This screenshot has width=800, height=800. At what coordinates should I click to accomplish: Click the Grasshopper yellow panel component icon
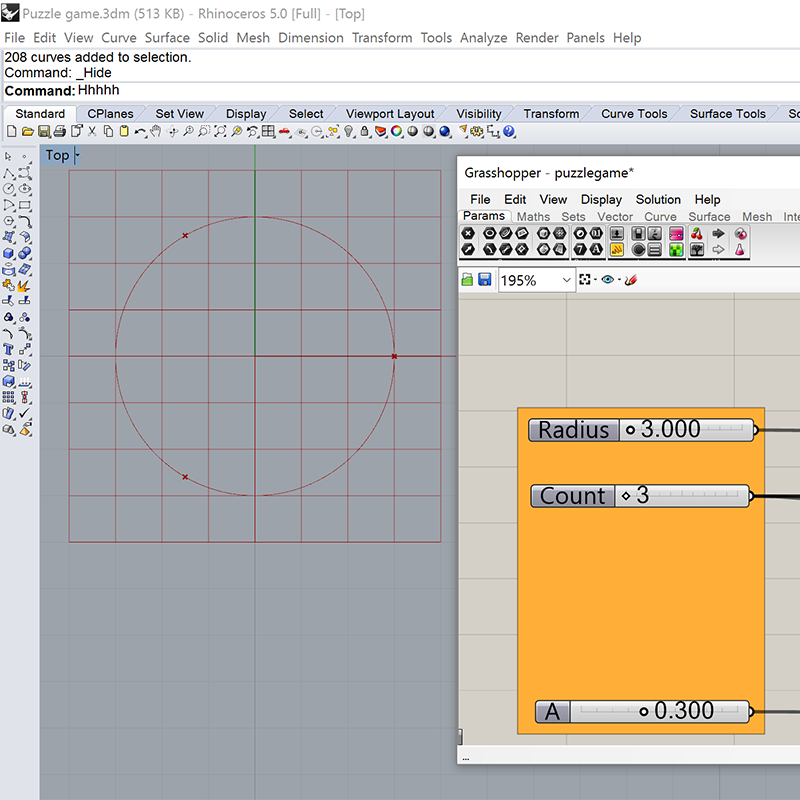[x=617, y=249]
